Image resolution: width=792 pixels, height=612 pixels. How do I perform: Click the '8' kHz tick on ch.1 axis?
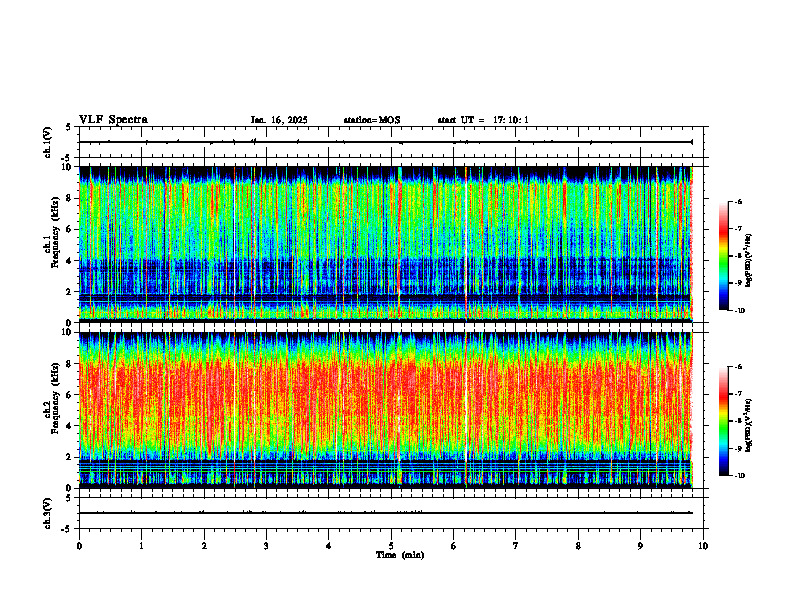70,198
